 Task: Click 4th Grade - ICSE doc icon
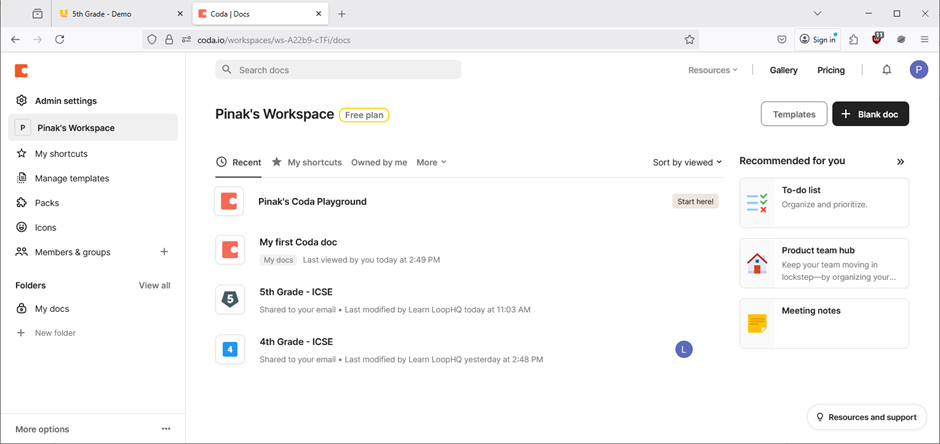click(x=230, y=349)
